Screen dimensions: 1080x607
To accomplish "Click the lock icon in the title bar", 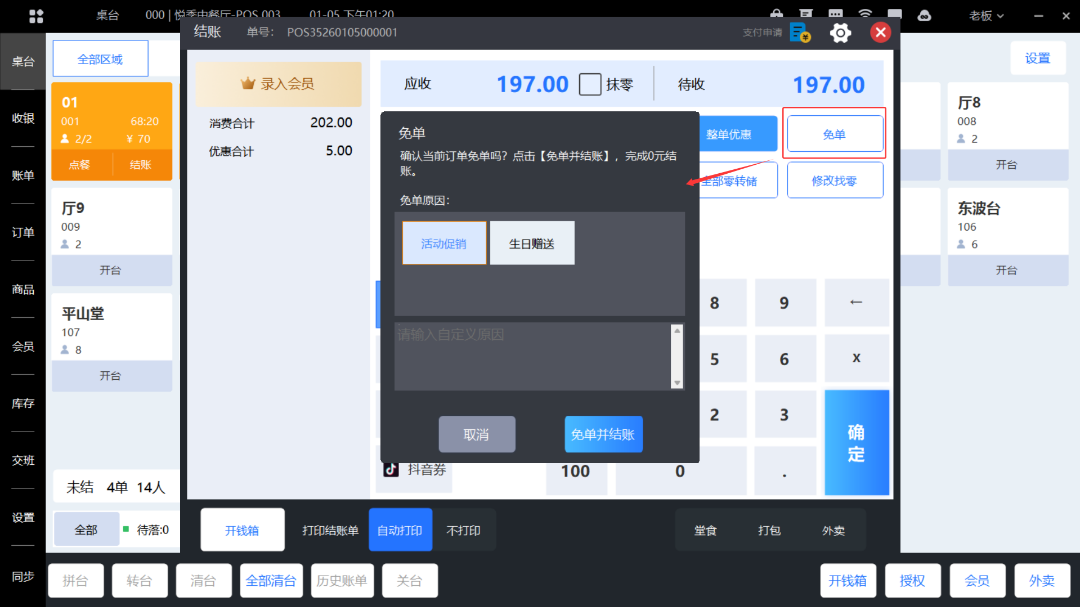I will point(776,13).
